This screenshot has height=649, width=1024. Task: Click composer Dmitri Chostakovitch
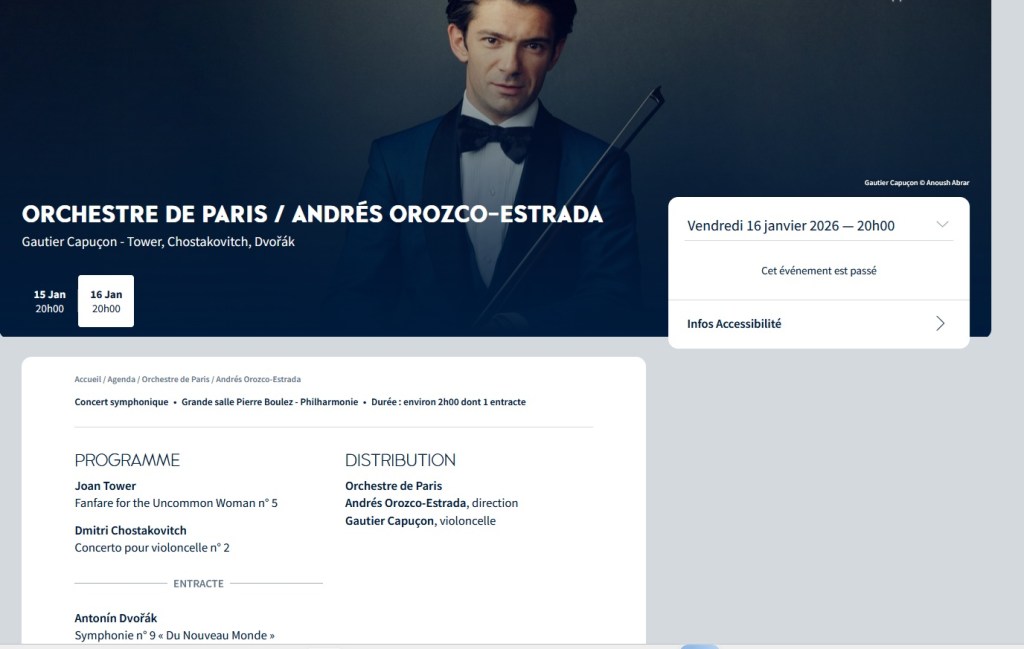130,530
